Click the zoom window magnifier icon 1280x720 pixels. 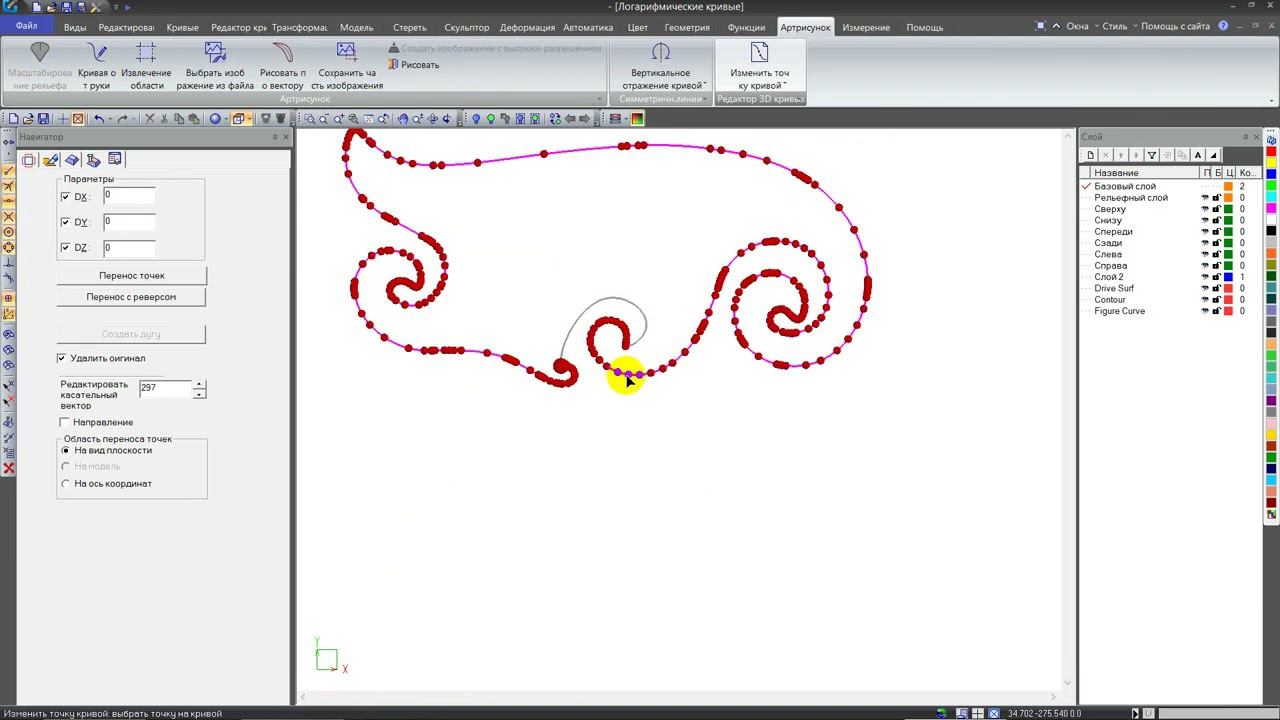pyautogui.click(x=310, y=119)
